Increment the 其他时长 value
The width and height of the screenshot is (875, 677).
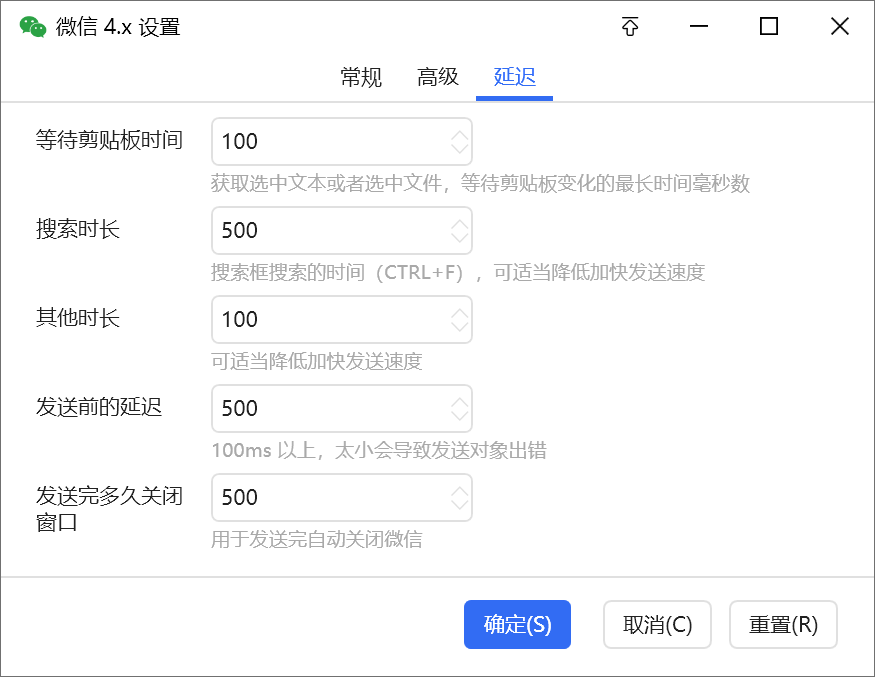pyautogui.click(x=459, y=314)
